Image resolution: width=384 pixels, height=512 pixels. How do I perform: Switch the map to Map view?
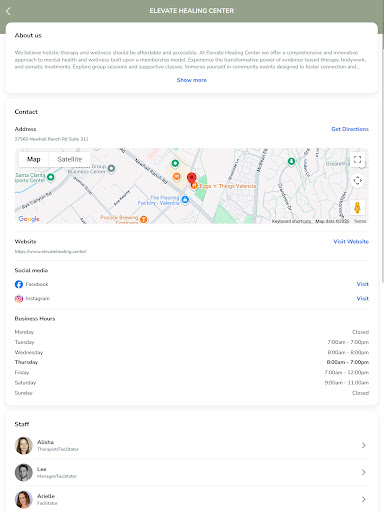[x=34, y=159]
